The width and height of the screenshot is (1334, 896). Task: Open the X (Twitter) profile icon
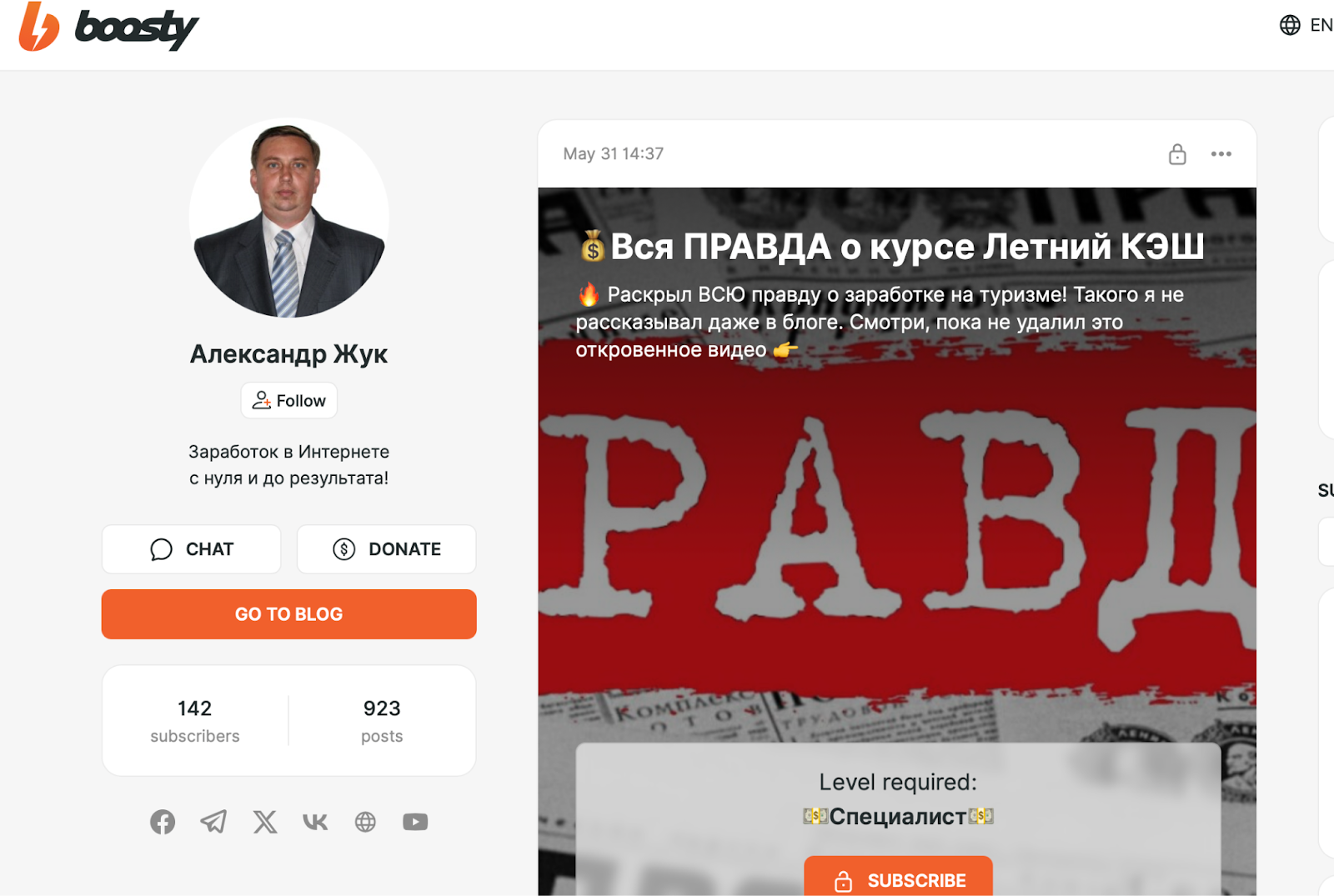(265, 822)
